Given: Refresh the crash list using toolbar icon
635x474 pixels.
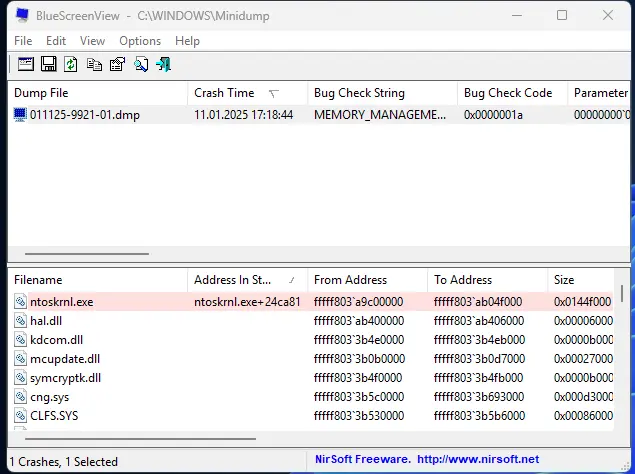Looking at the screenshot, I should click(x=71, y=64).
